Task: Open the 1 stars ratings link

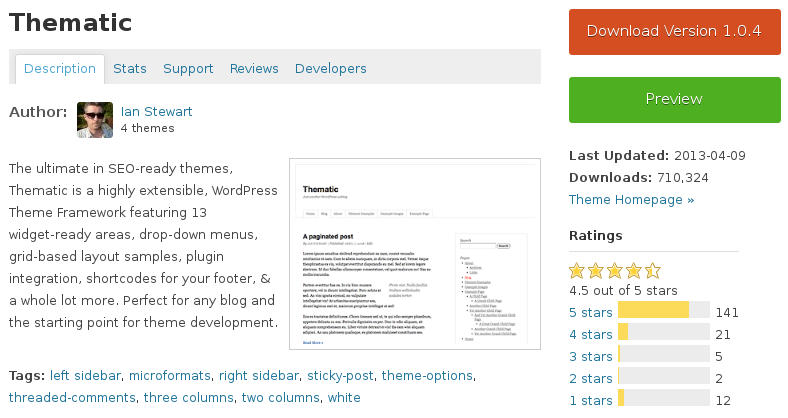Action: click(590, 400)
